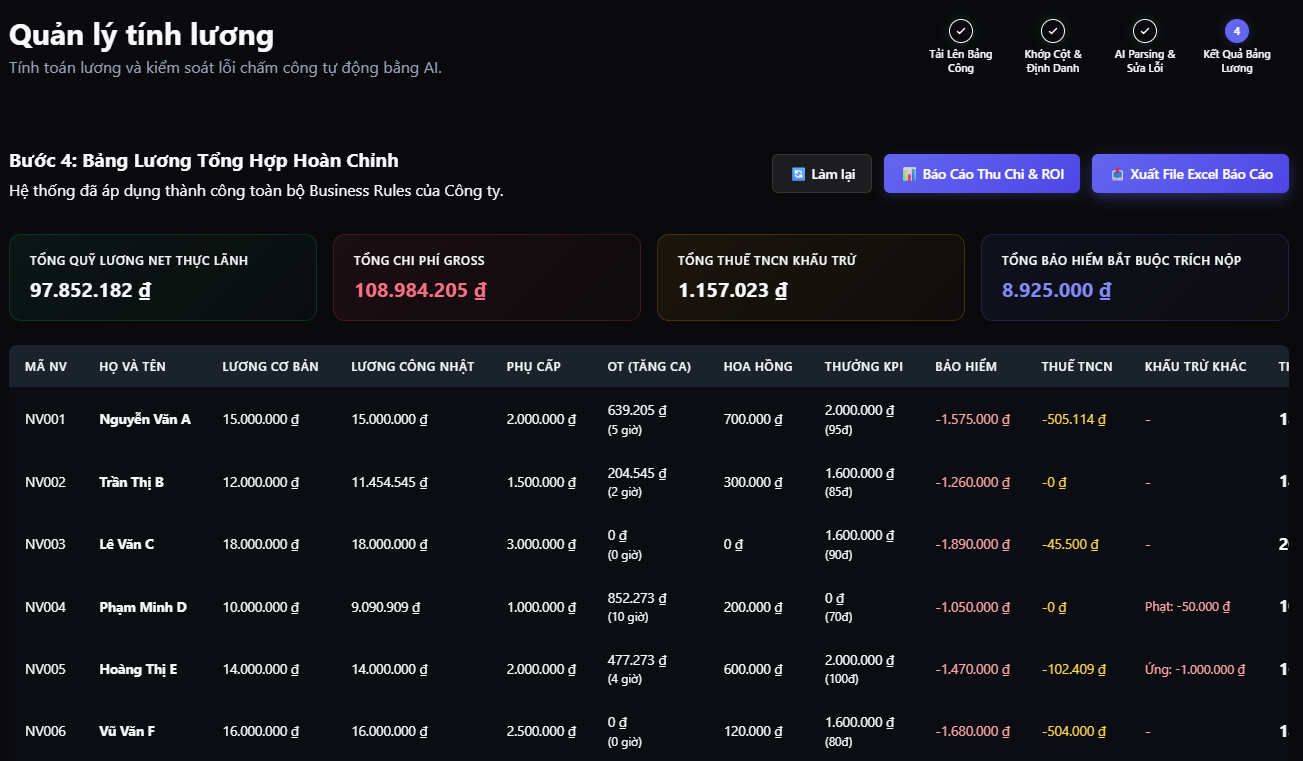
Task: Click the step 4 Kết Quả Bảng Lương circle
Action: (x=1237, y=31)
